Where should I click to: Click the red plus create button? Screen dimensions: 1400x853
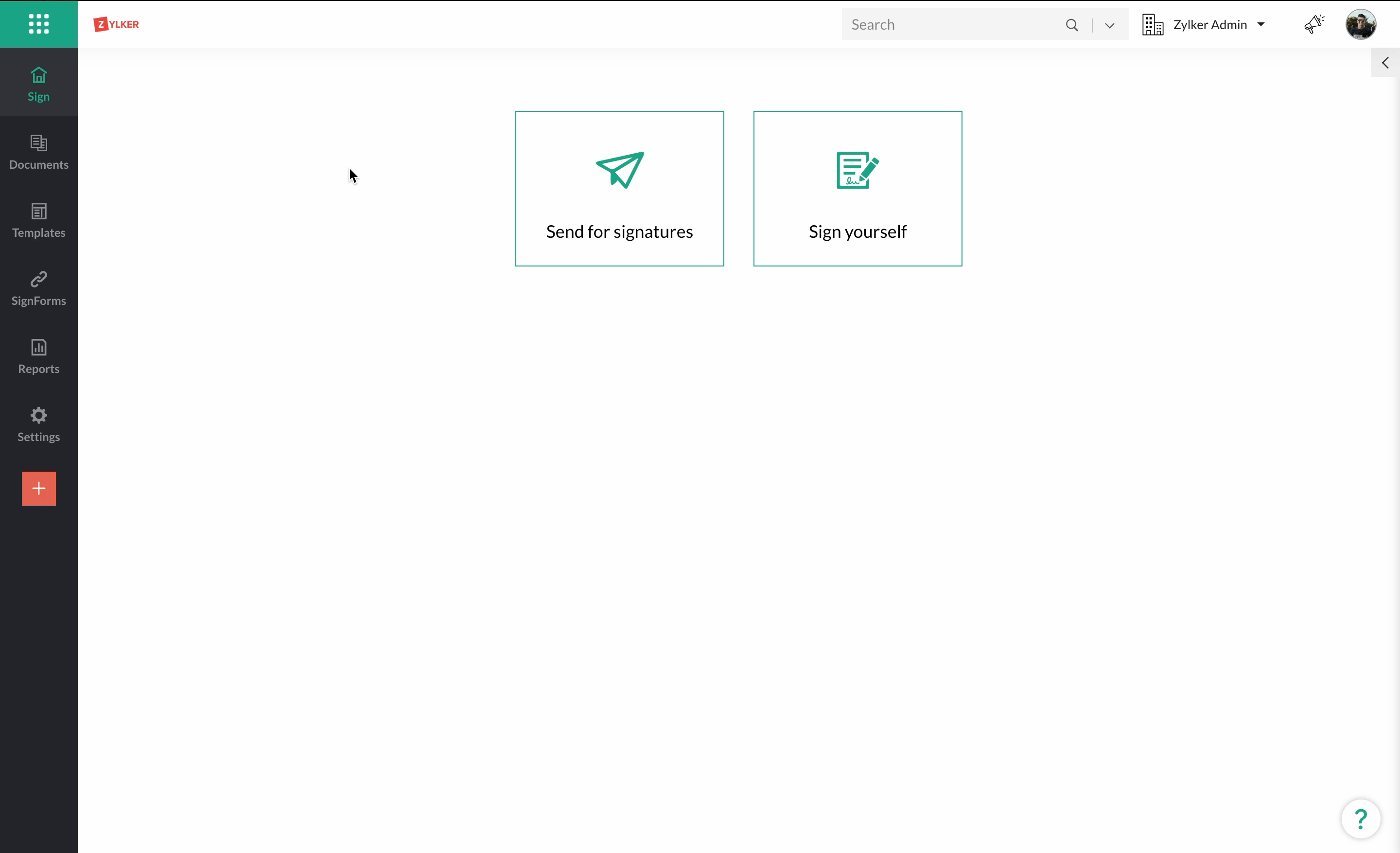[38, 488]
